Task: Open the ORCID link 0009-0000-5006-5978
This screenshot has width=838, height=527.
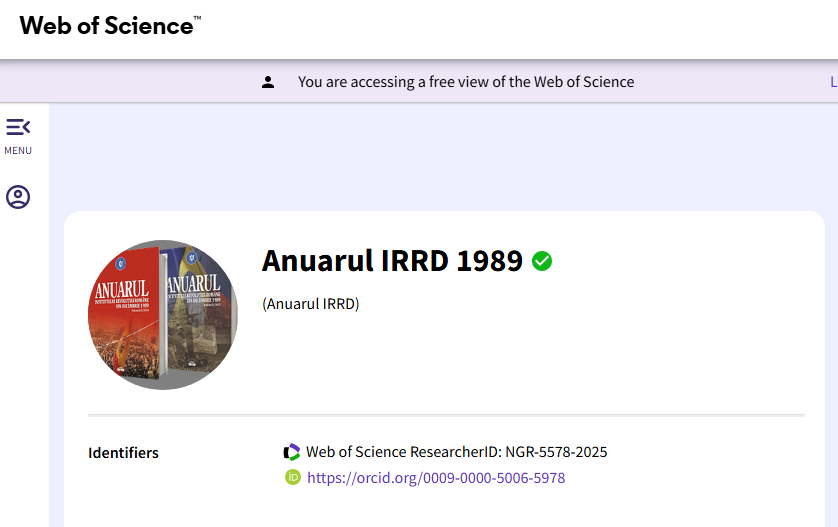Action: (x=436, y=477)
